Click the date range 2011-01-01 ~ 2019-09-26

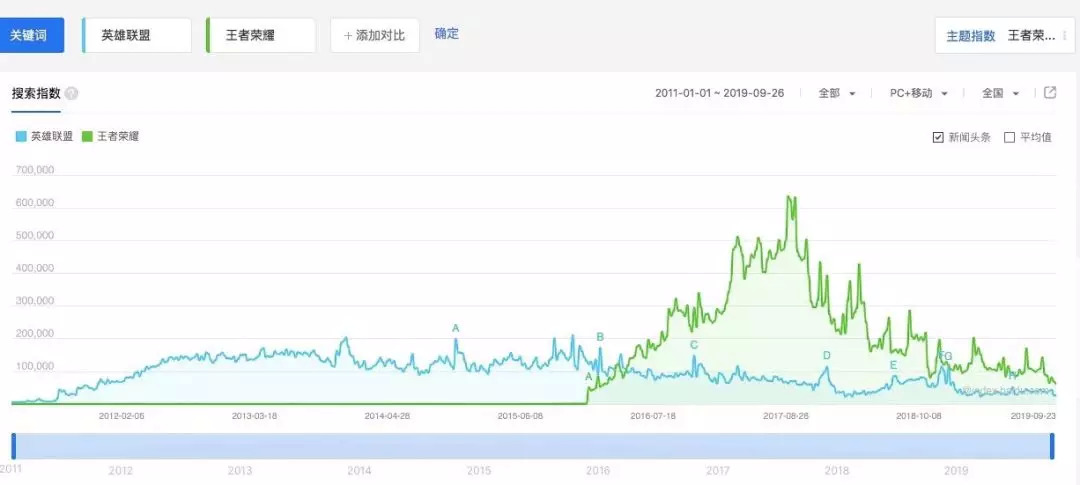point(719,93)
